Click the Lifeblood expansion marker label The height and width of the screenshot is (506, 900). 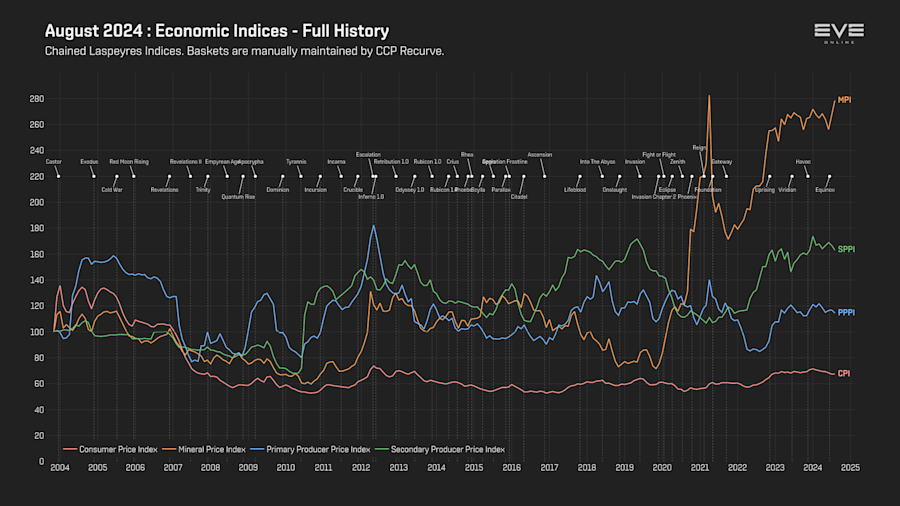pos(575,190)
